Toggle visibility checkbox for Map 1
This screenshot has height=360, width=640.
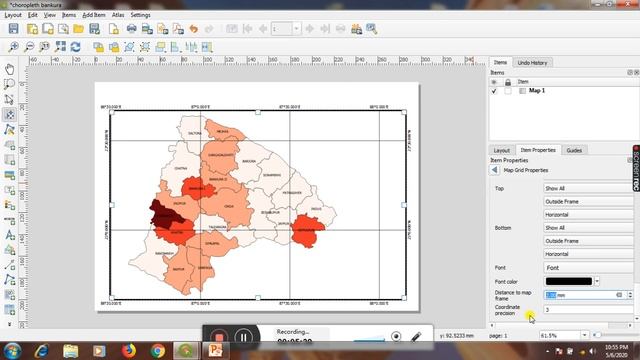click(494, 91)
